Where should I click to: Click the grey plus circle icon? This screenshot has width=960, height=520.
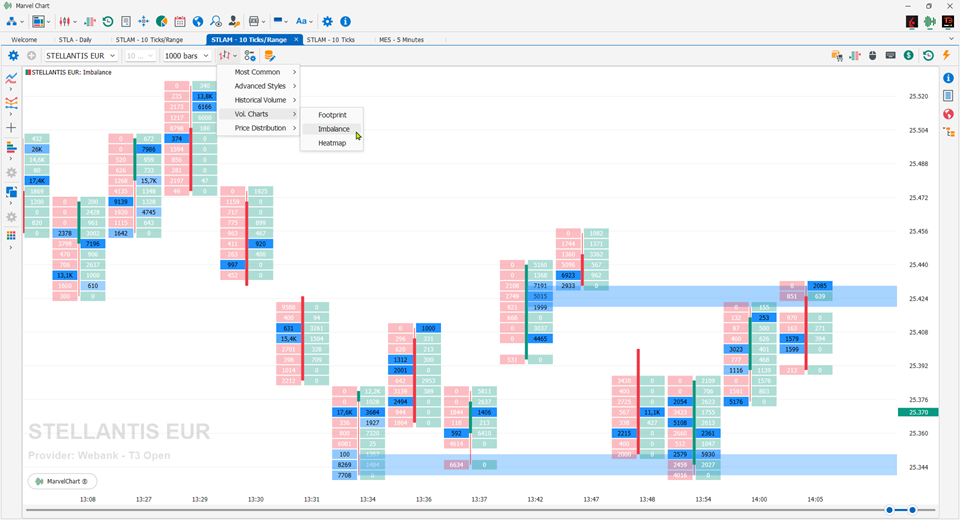click(x=31, y=56)
